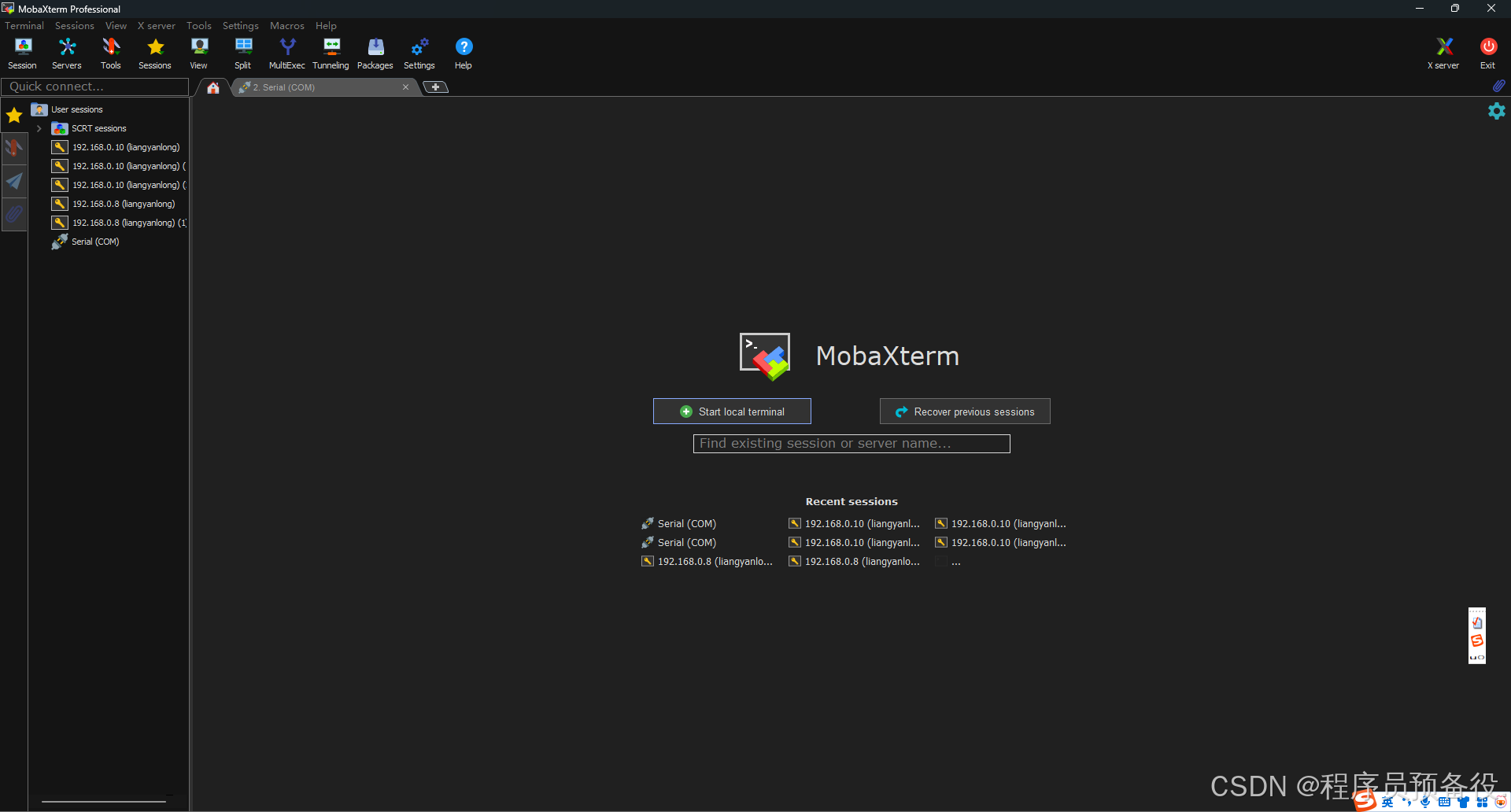The height and width of the screenshot is (812, 1511).
Task: Select 192.168.0.8 (liangyanlong) session without suffix
Action: click(x=124, y=204)
